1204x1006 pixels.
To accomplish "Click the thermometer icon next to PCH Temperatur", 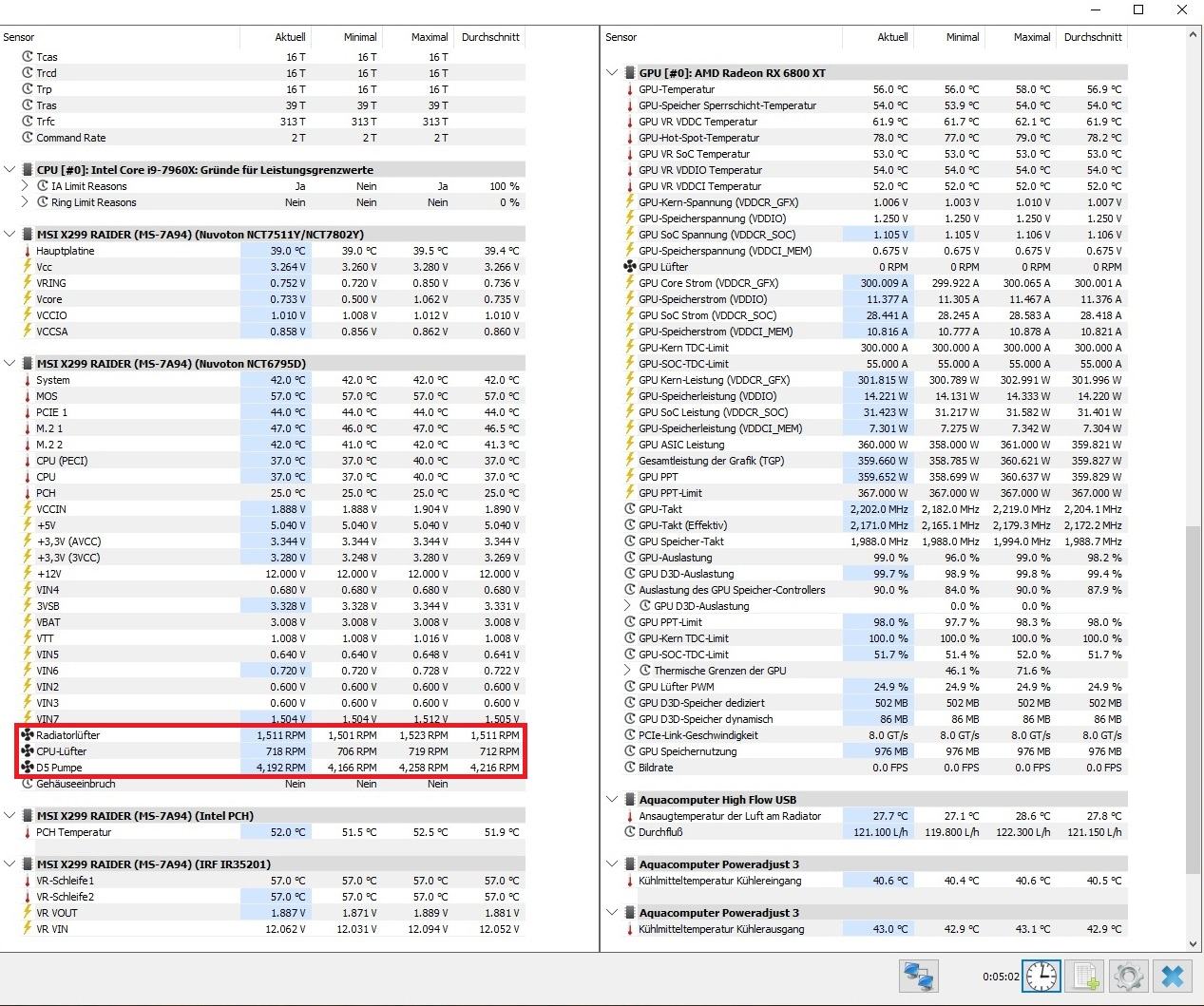I will pyautogui.click(x=28, y=832).
